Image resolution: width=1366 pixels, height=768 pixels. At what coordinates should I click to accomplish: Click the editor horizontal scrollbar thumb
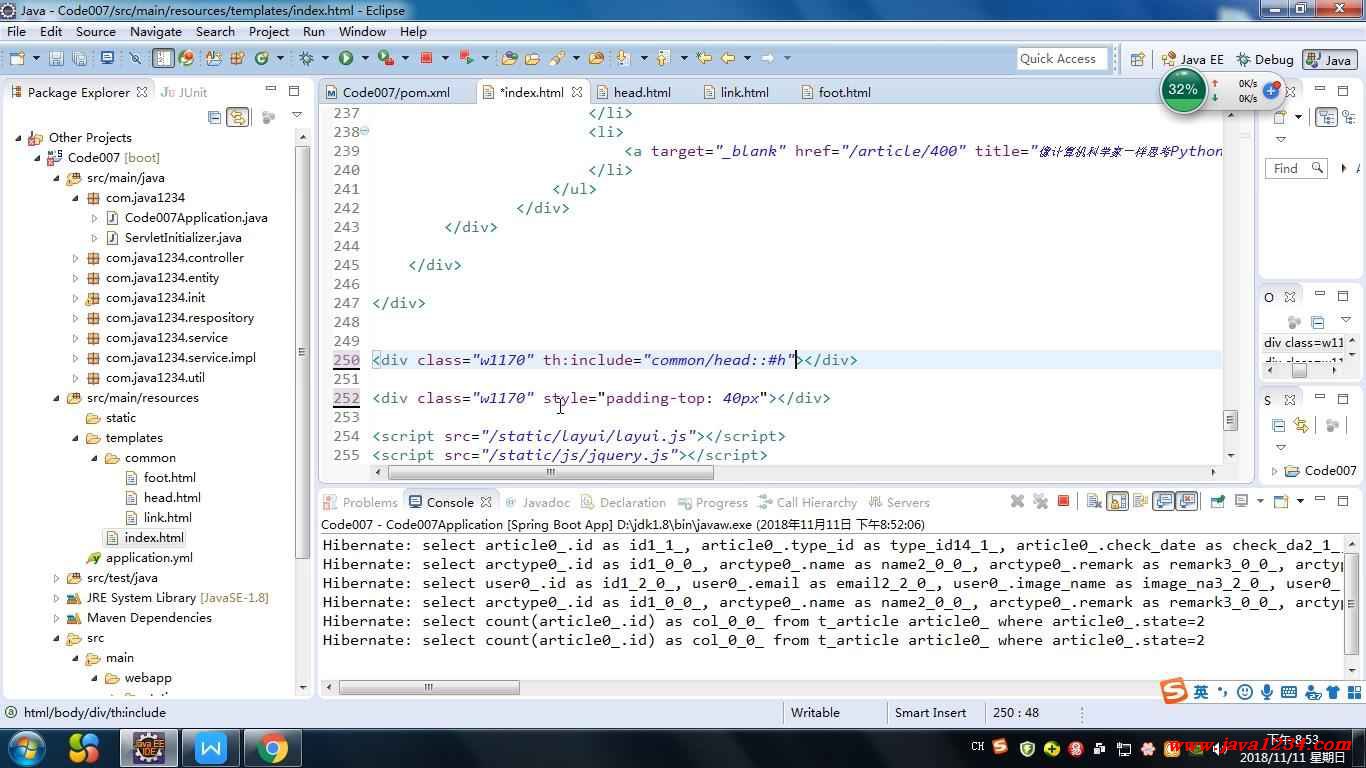coord(550,472)
